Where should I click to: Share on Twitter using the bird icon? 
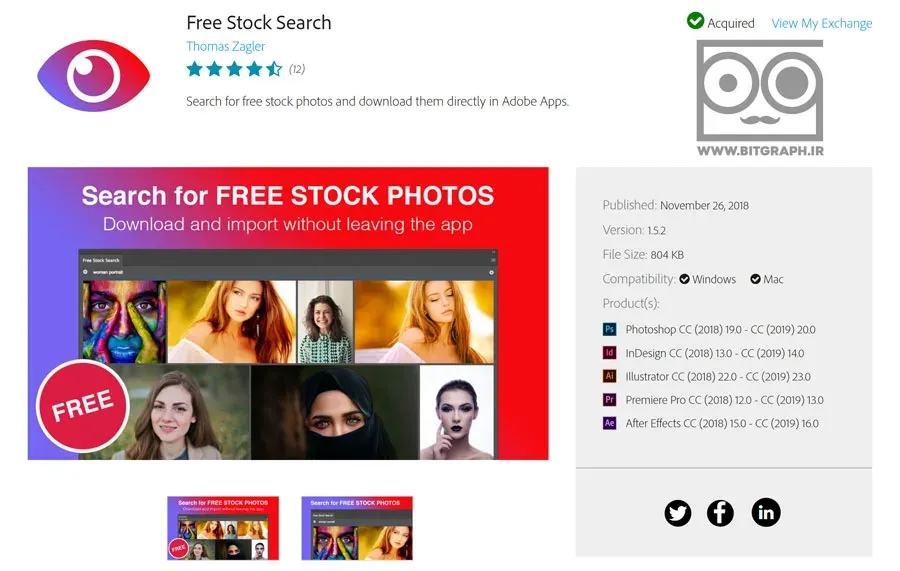pos(678,512)
